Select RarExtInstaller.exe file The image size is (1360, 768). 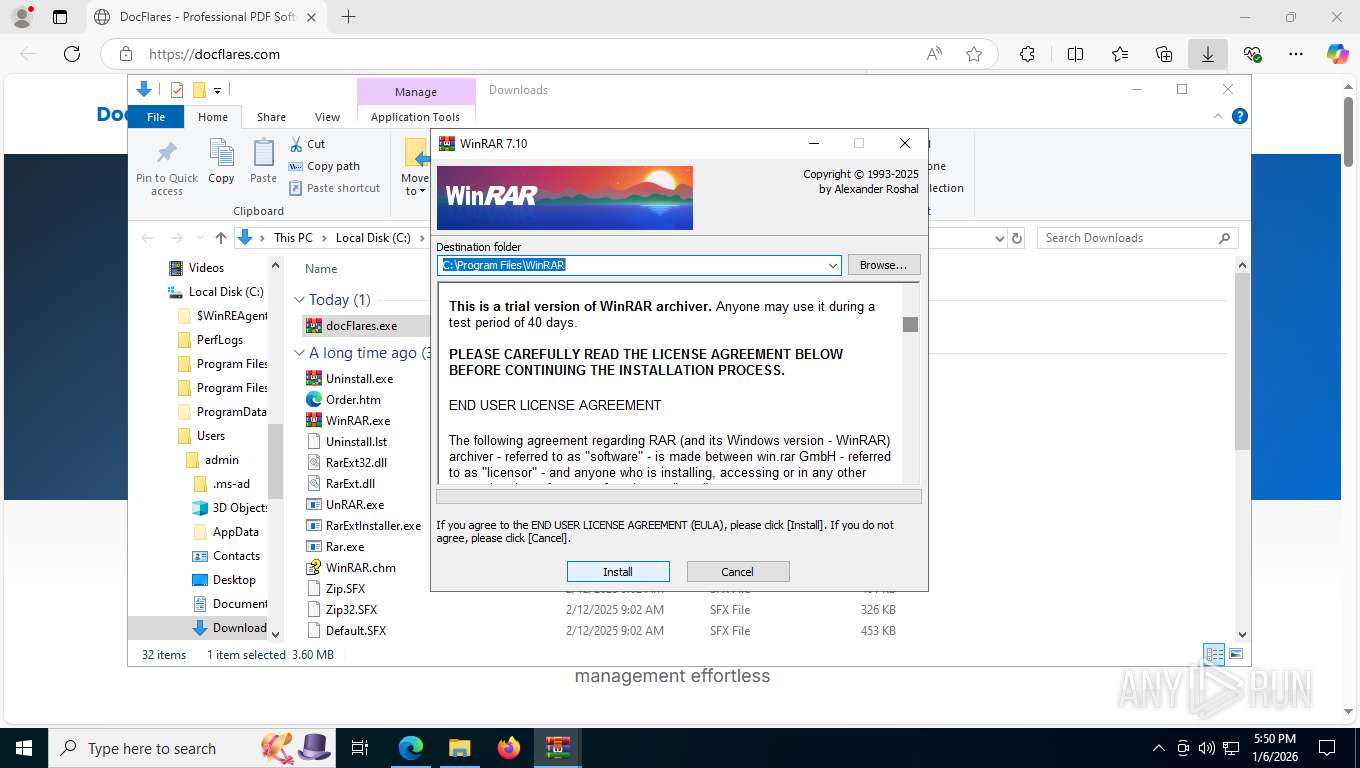click(373, 526)
